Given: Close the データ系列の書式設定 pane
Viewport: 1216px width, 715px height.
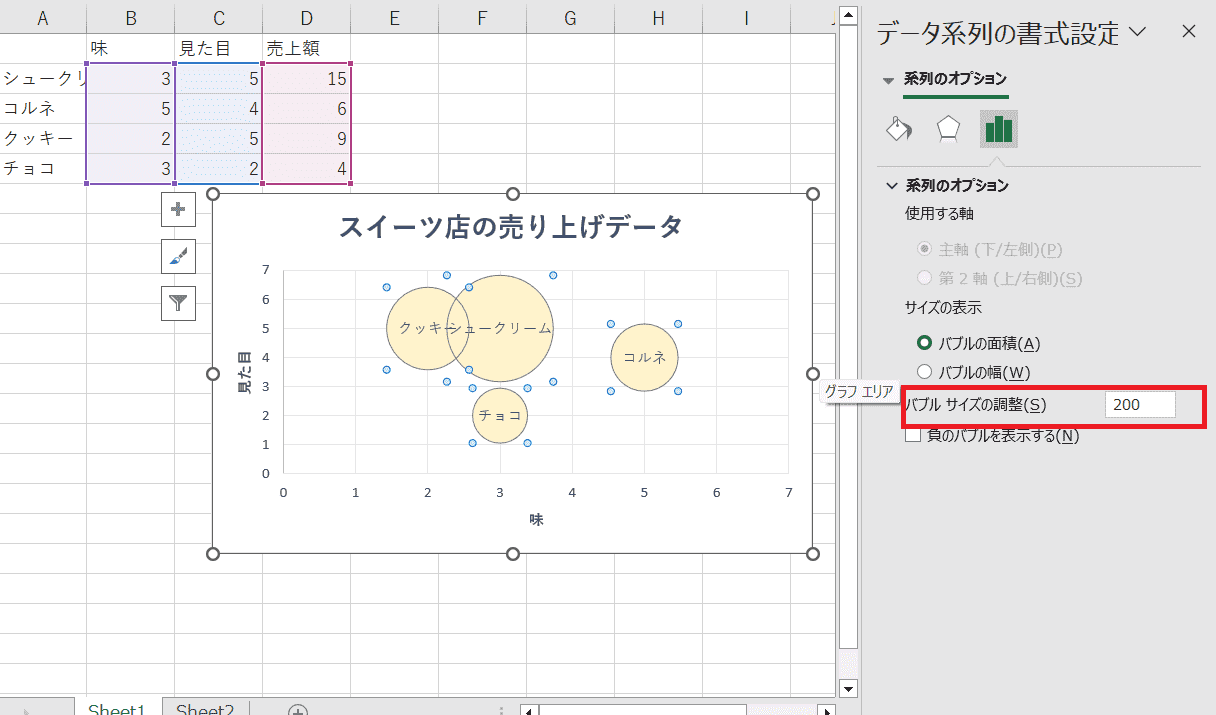Looking at the screenshot, I should pyautogui.click(x=1188, y=32).
